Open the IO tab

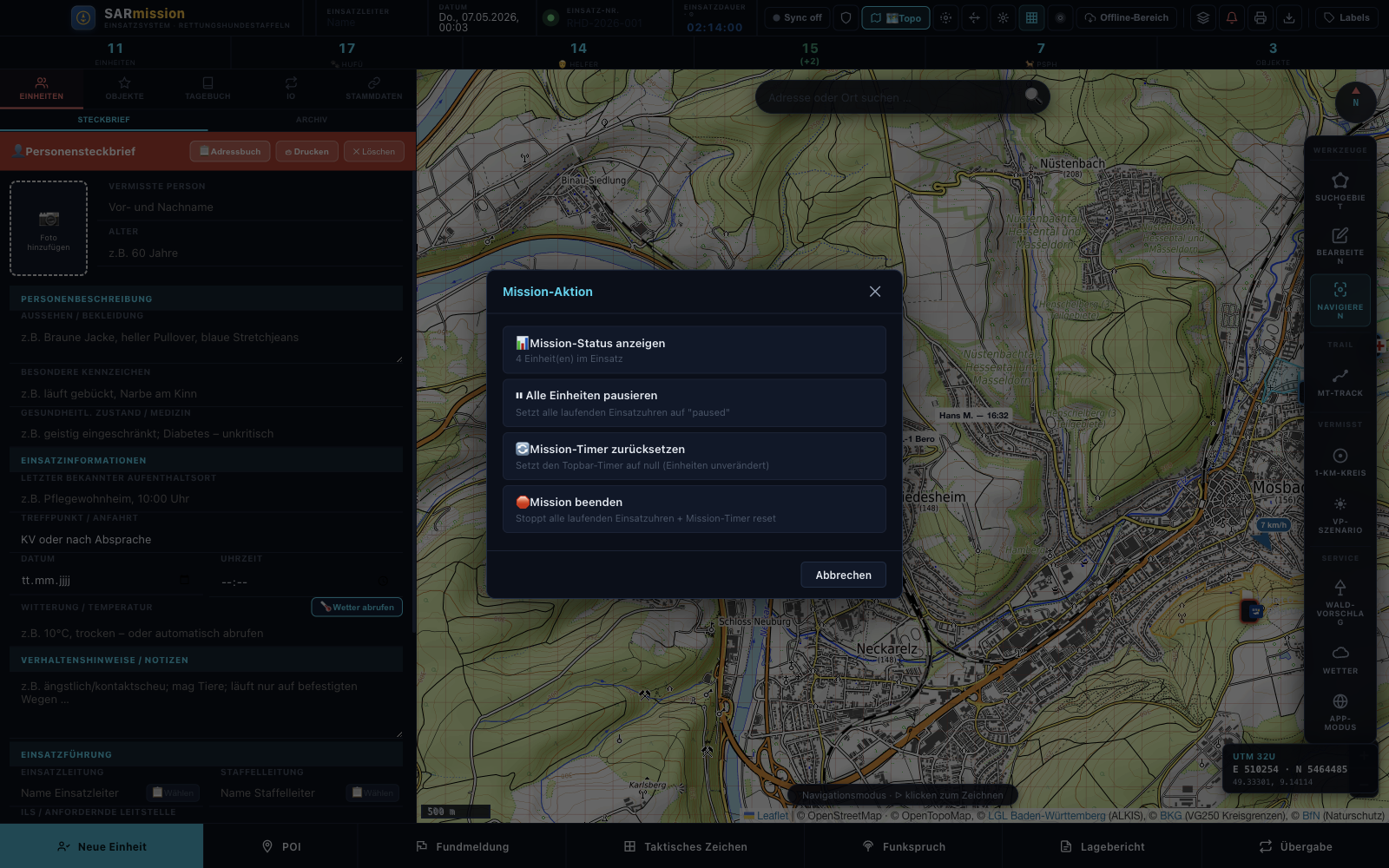coord(291,89)
